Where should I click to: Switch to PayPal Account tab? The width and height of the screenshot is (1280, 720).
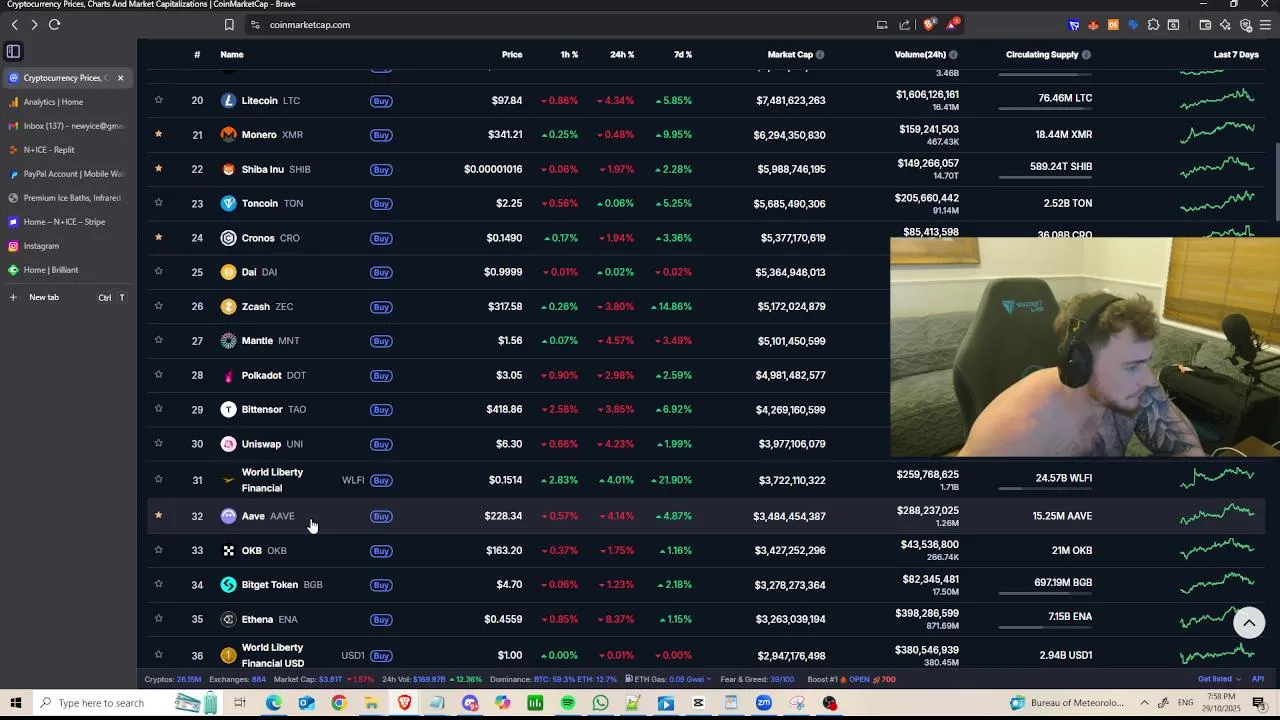tap(68, 174)
